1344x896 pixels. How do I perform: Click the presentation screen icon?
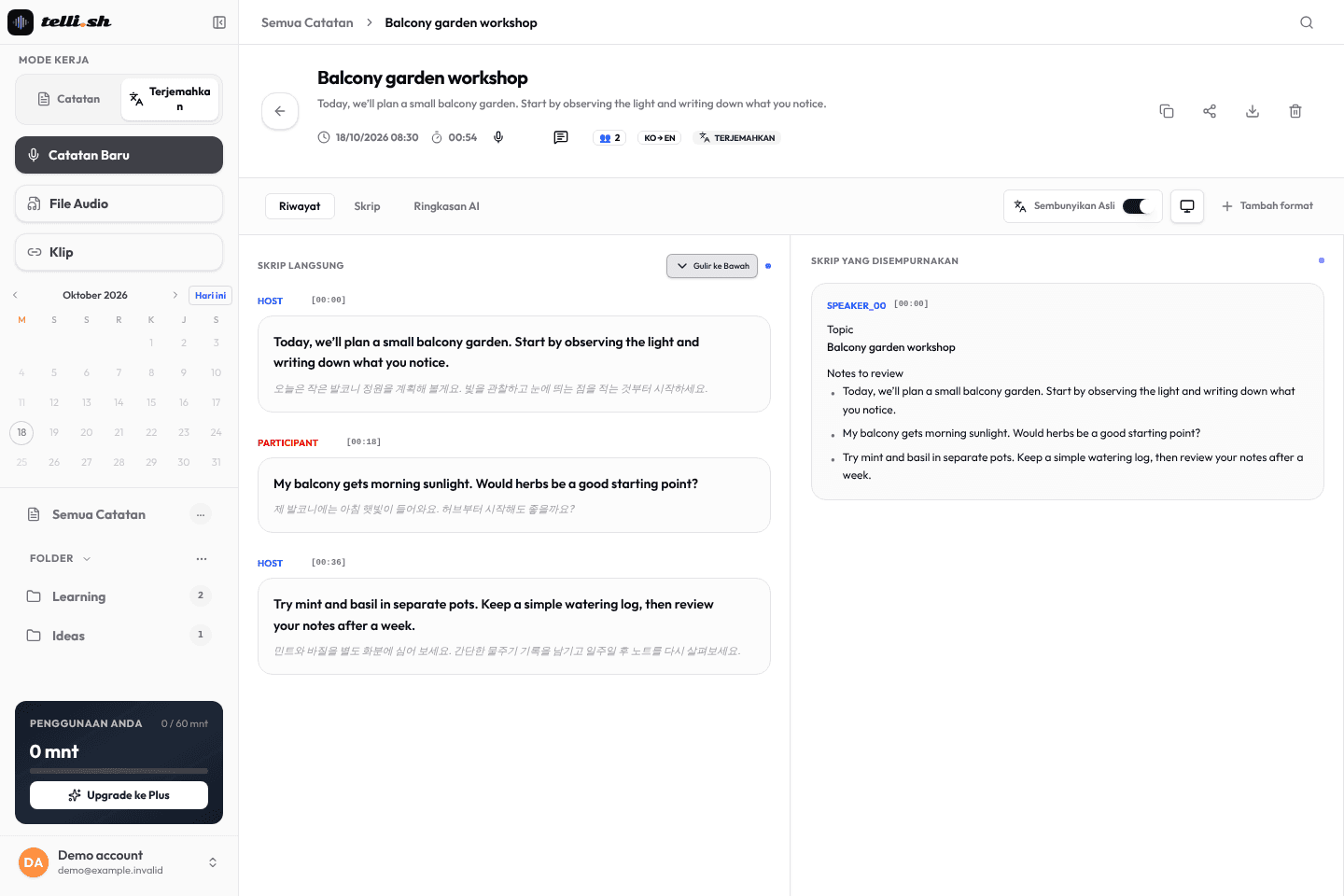1187,206
